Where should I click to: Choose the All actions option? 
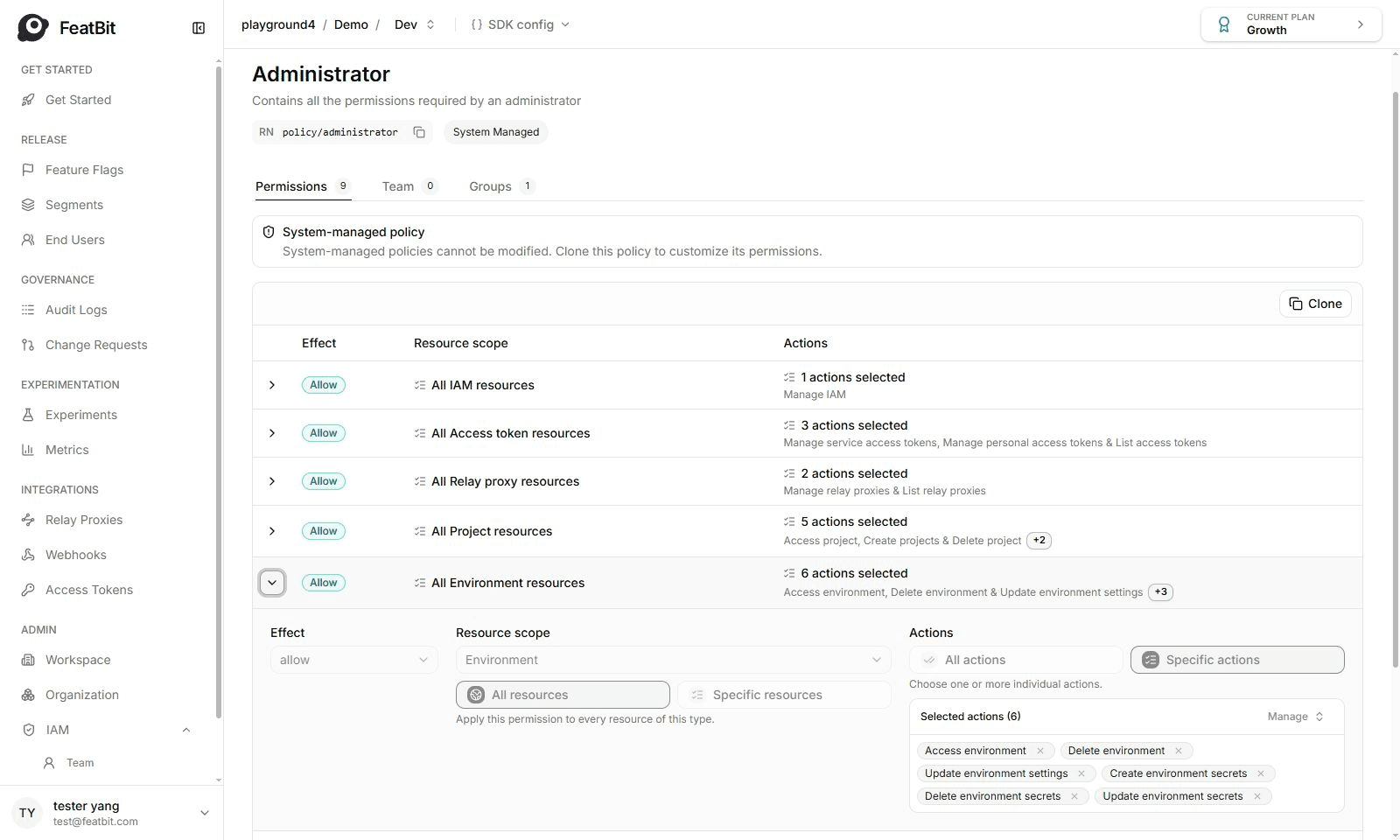pyautogui.click(x=1016, y=660)
